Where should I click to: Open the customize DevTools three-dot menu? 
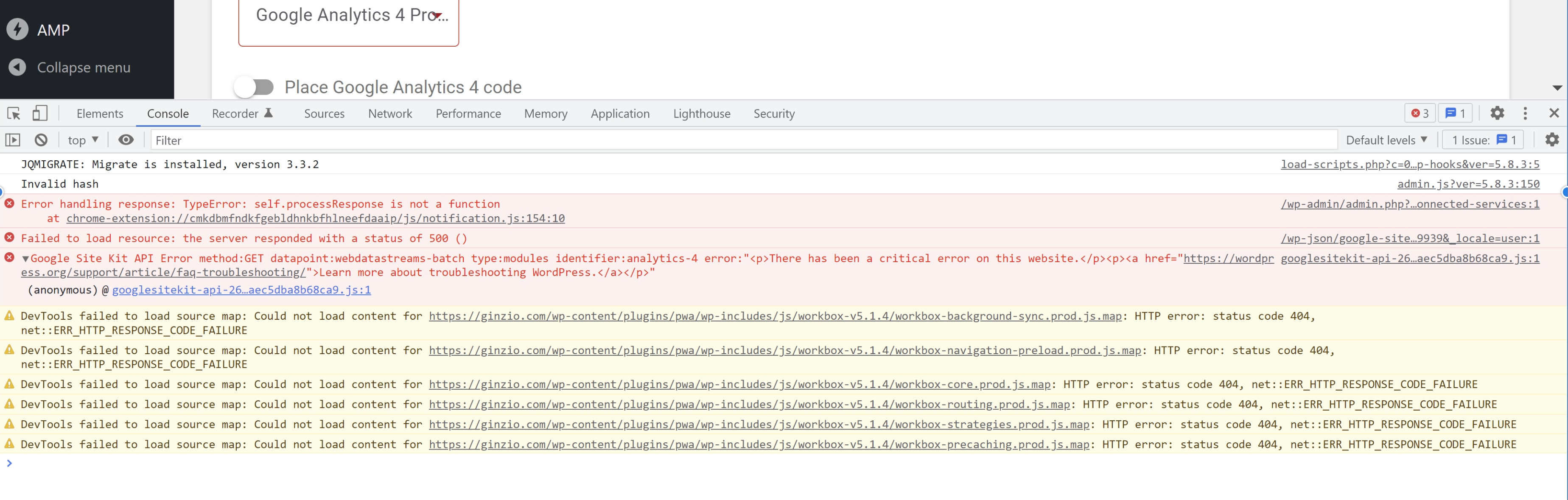coord(1525,113)
